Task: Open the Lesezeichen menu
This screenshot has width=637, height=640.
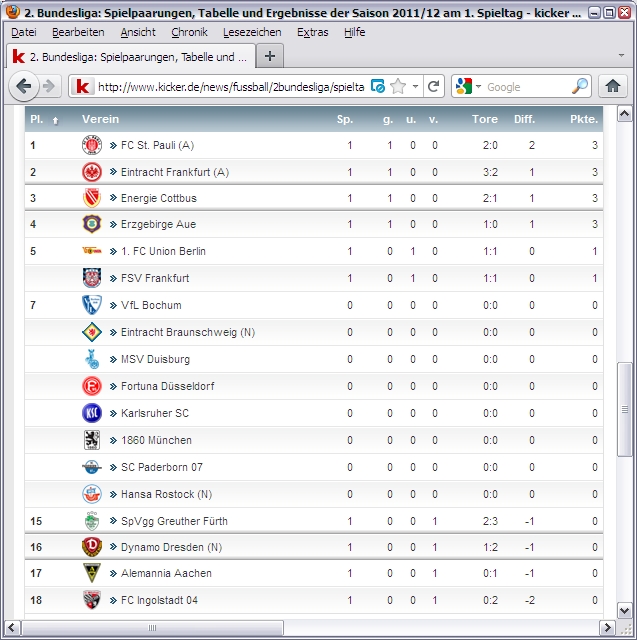Action: 251,32
